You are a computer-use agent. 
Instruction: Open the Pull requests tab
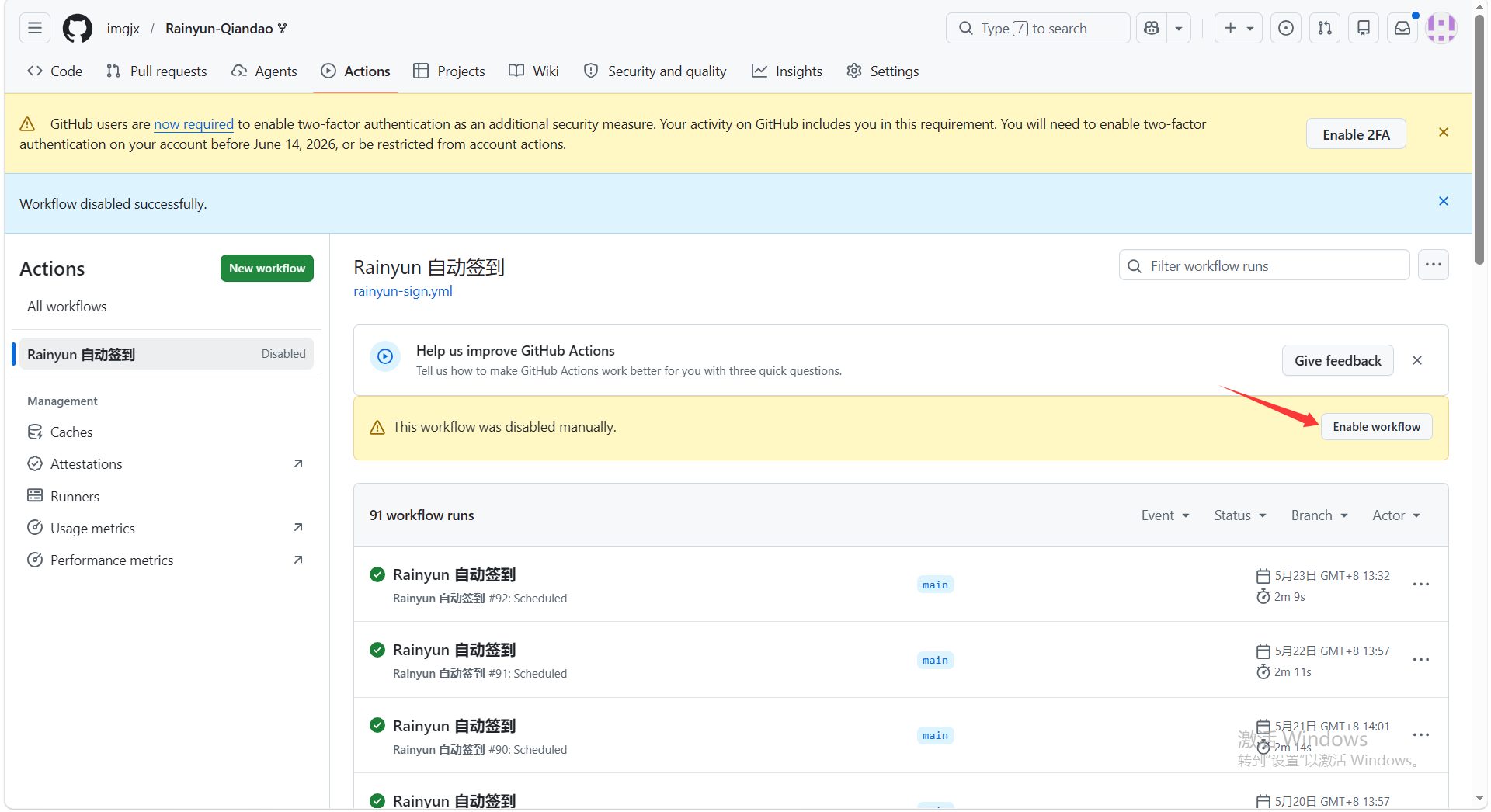point(157,71)
